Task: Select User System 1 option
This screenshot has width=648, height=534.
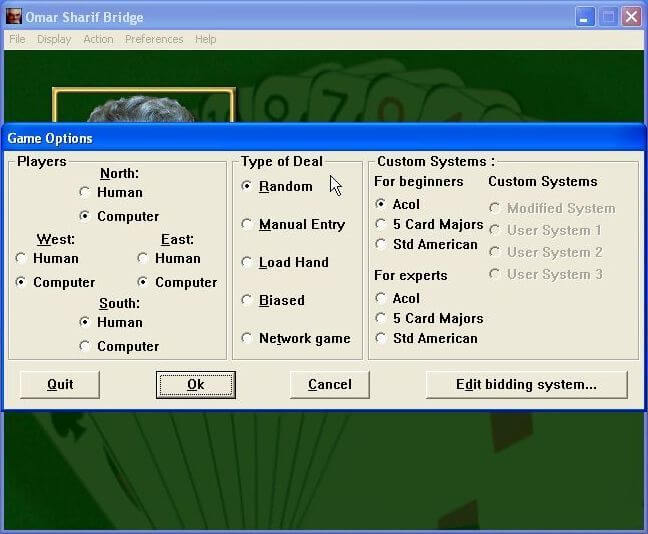Action: click(x=545, y=230)
